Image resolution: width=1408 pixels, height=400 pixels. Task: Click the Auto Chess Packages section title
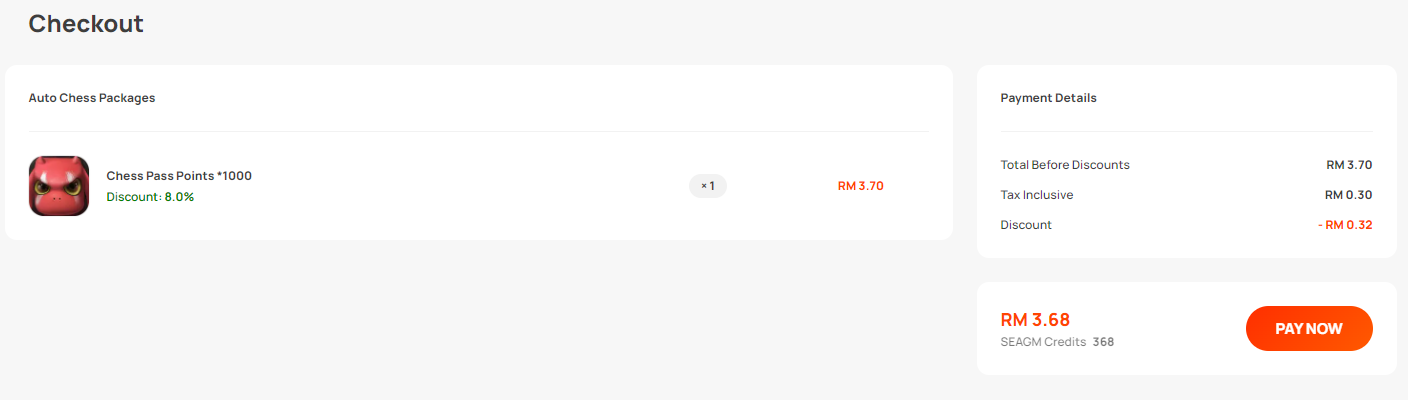tap(92, 98)
